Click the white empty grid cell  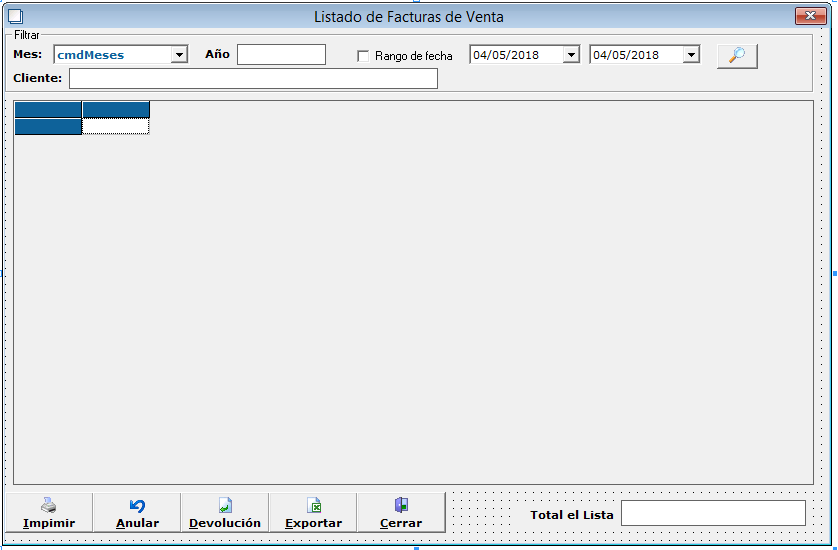(116, 126)
